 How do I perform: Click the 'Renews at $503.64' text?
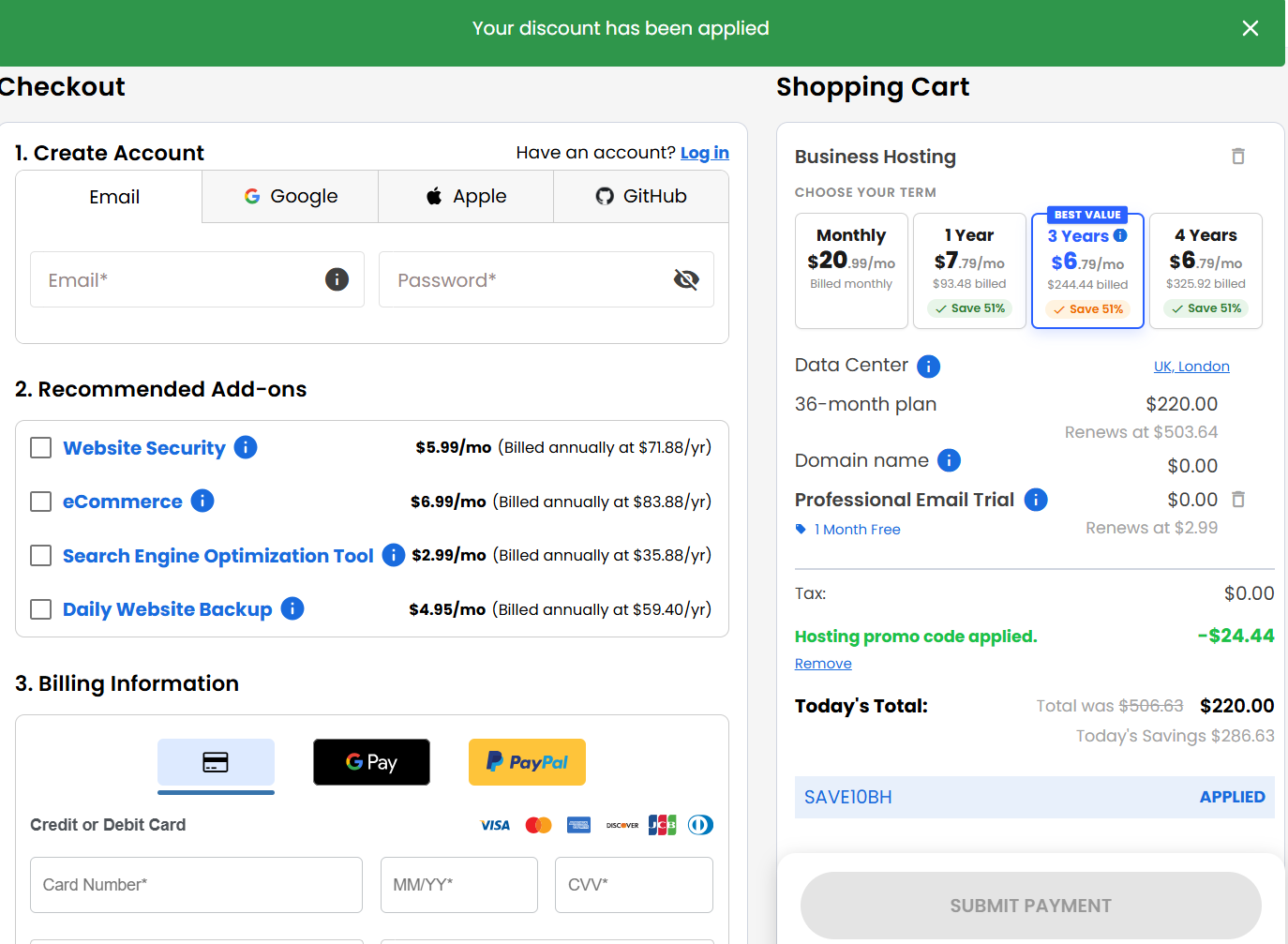(x=1141, y=432)
